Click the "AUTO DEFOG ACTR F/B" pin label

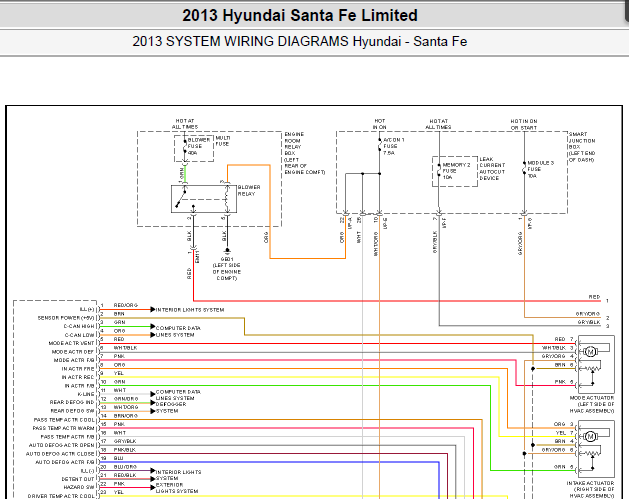point(65,462)
